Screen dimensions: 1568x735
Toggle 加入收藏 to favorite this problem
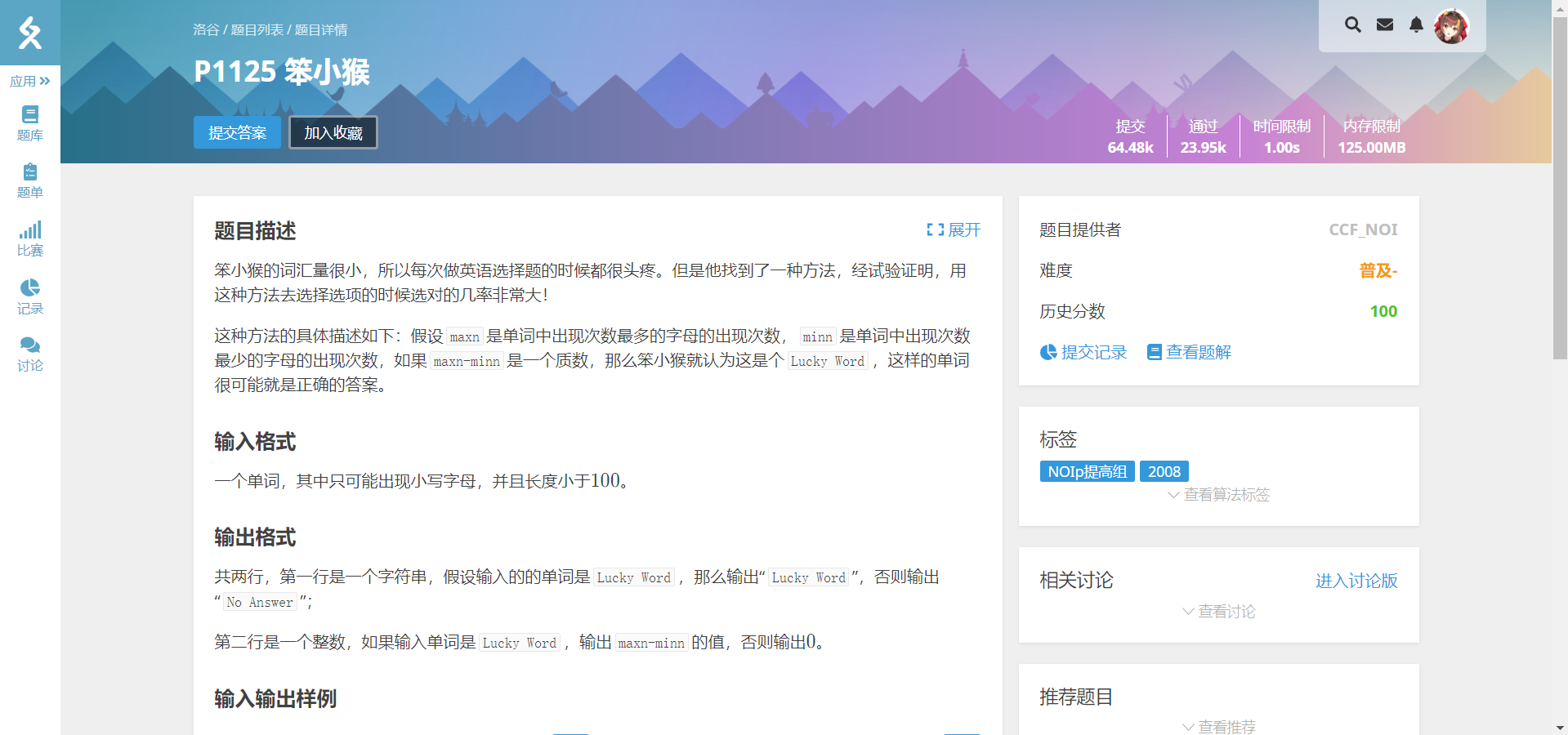pyautogui.click(x=332, y=131)
